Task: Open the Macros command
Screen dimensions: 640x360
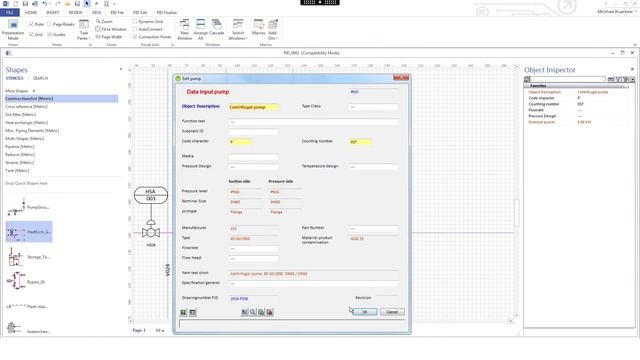Action: click(258, 27)
